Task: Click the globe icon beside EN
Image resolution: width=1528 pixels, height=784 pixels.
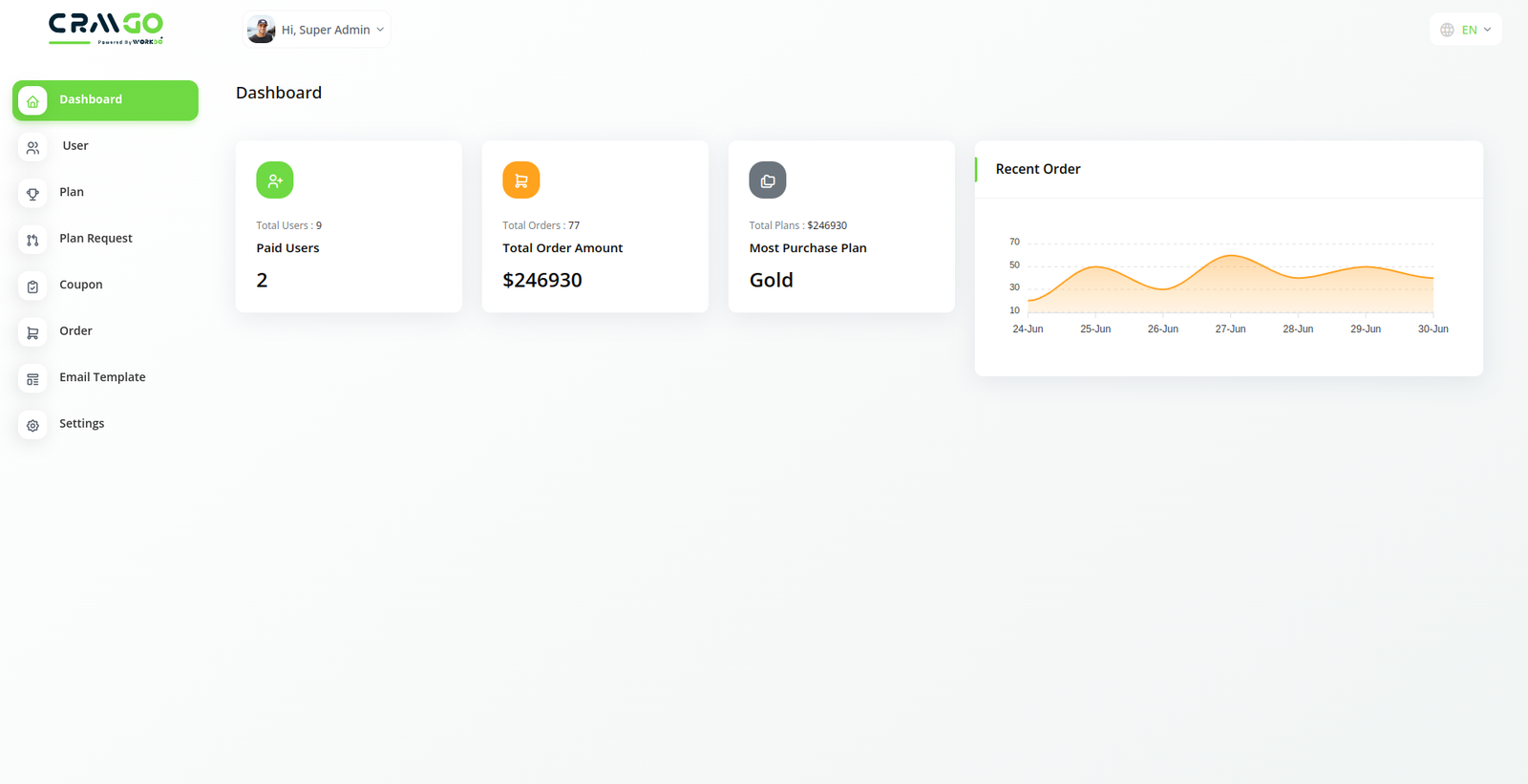Action: [1447, 30]
